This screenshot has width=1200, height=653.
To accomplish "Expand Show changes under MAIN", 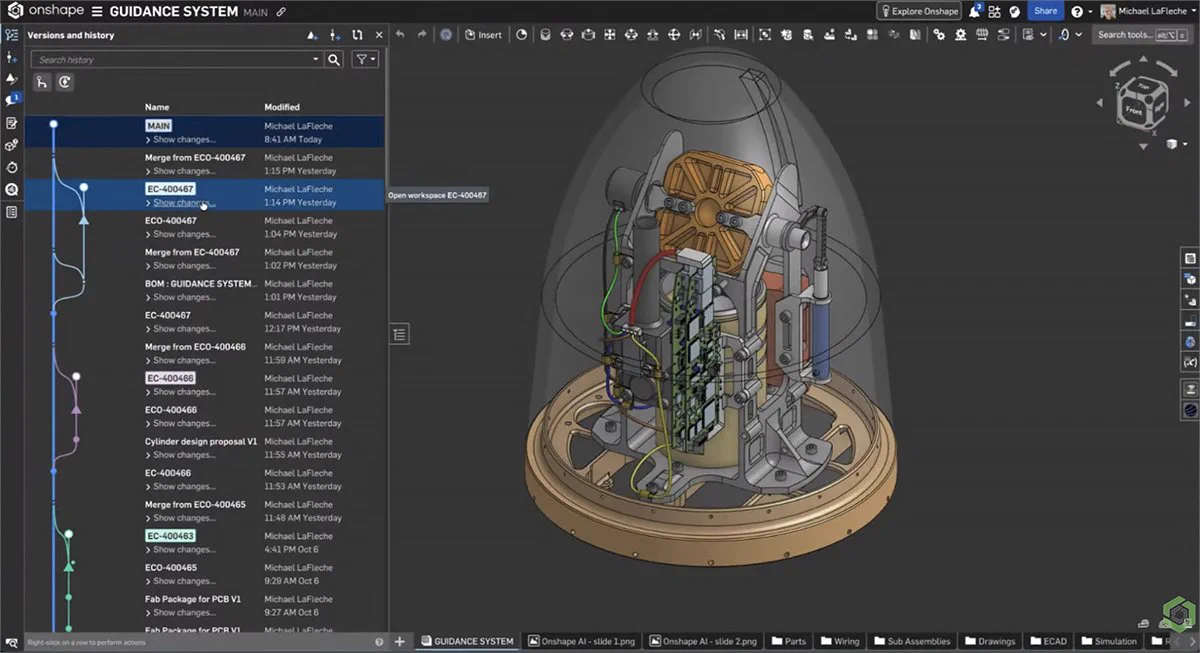I will click(180, 140).
